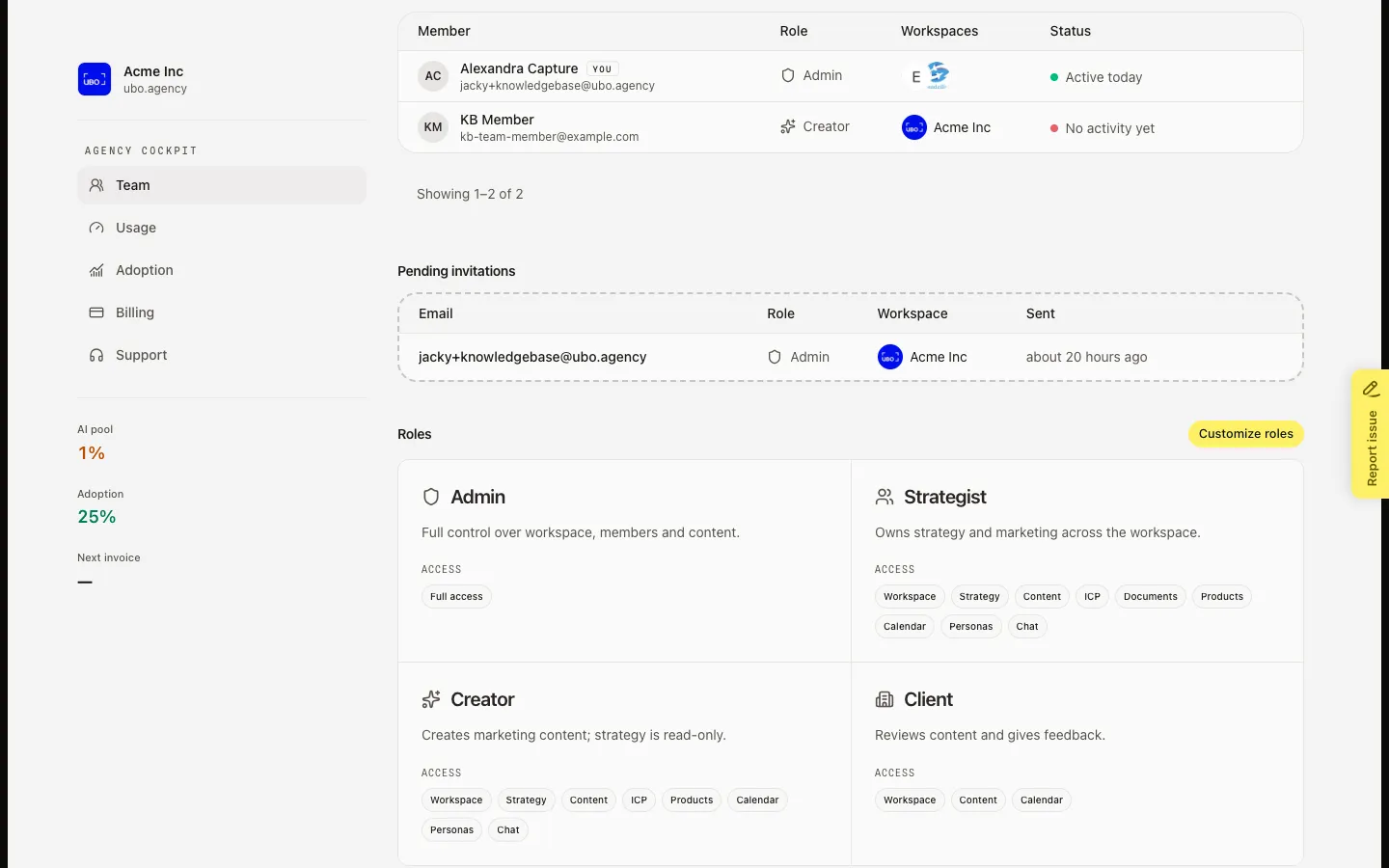Click the Status column header in members table
The width and height of the screenshot is (1389, 868).
tap(1071, 31)
